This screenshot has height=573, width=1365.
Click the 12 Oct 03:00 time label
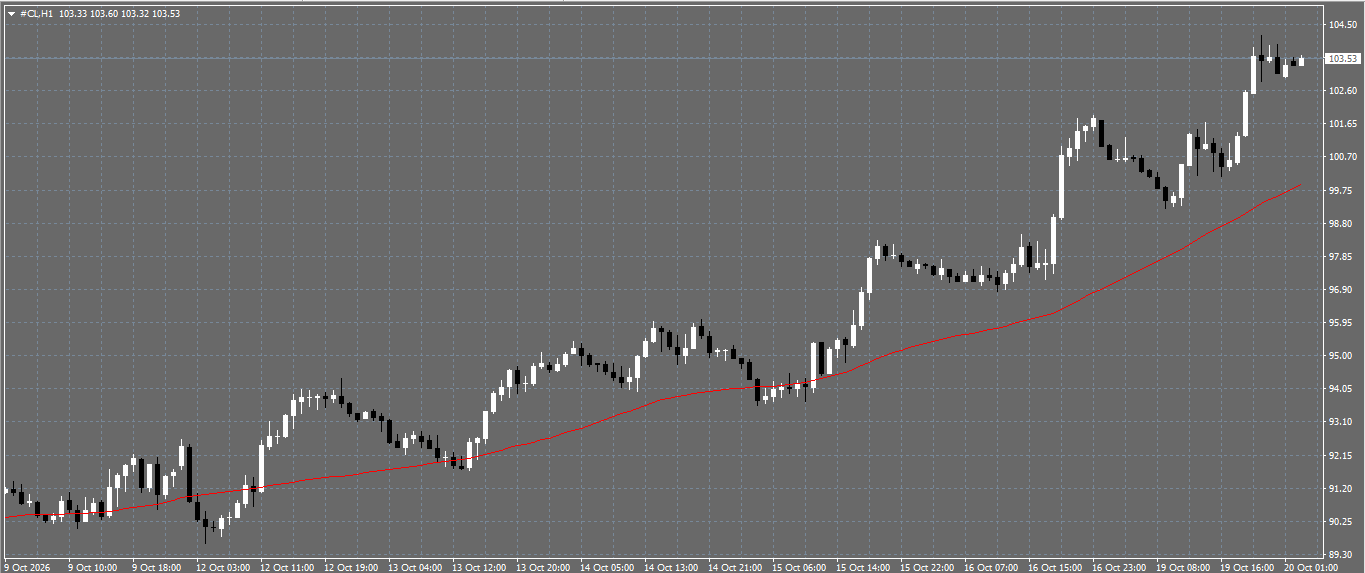click(225, 567)
